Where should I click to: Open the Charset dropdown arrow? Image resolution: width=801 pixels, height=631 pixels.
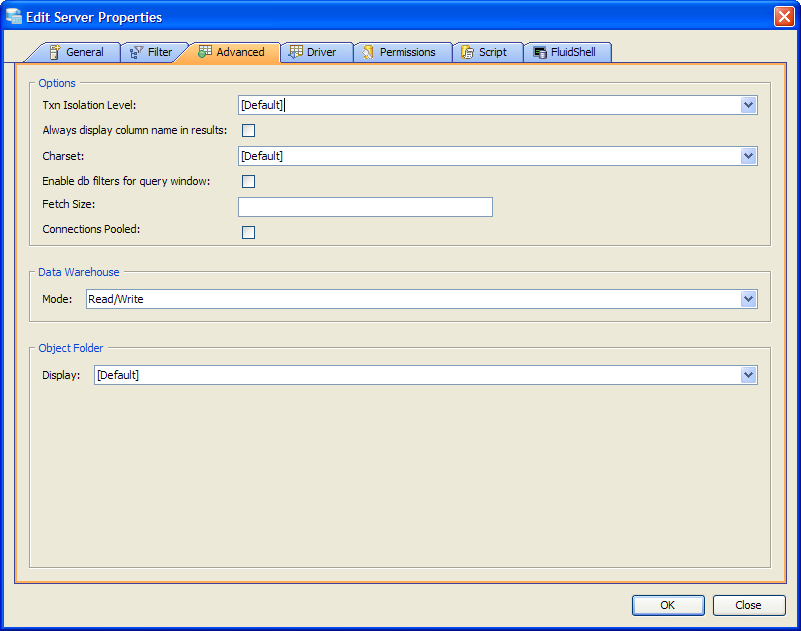coord(748,156)
